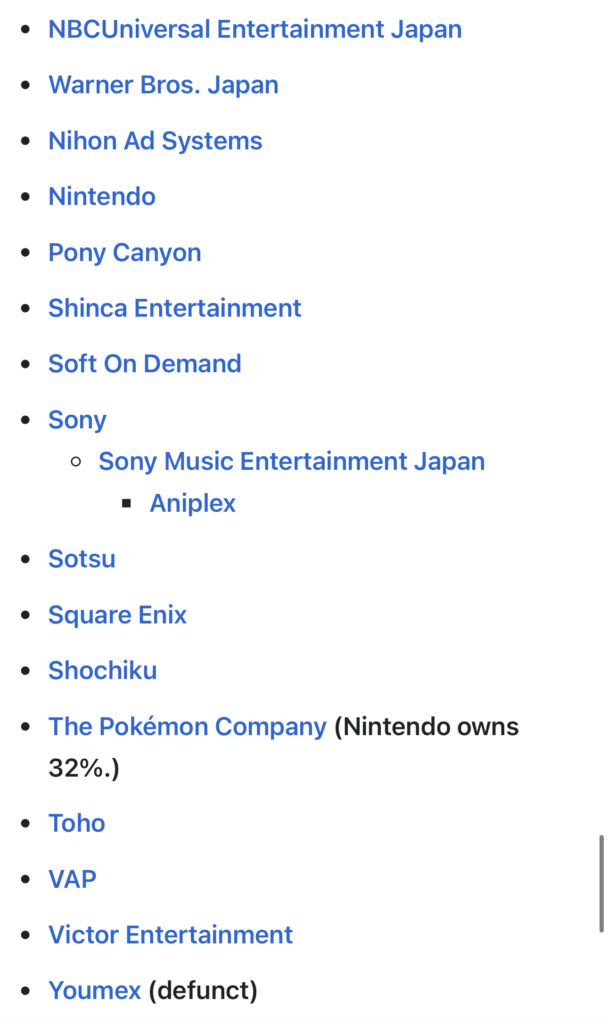Click the Sony link
Screen dimensions: 608x1024
[x=77, y=420]
